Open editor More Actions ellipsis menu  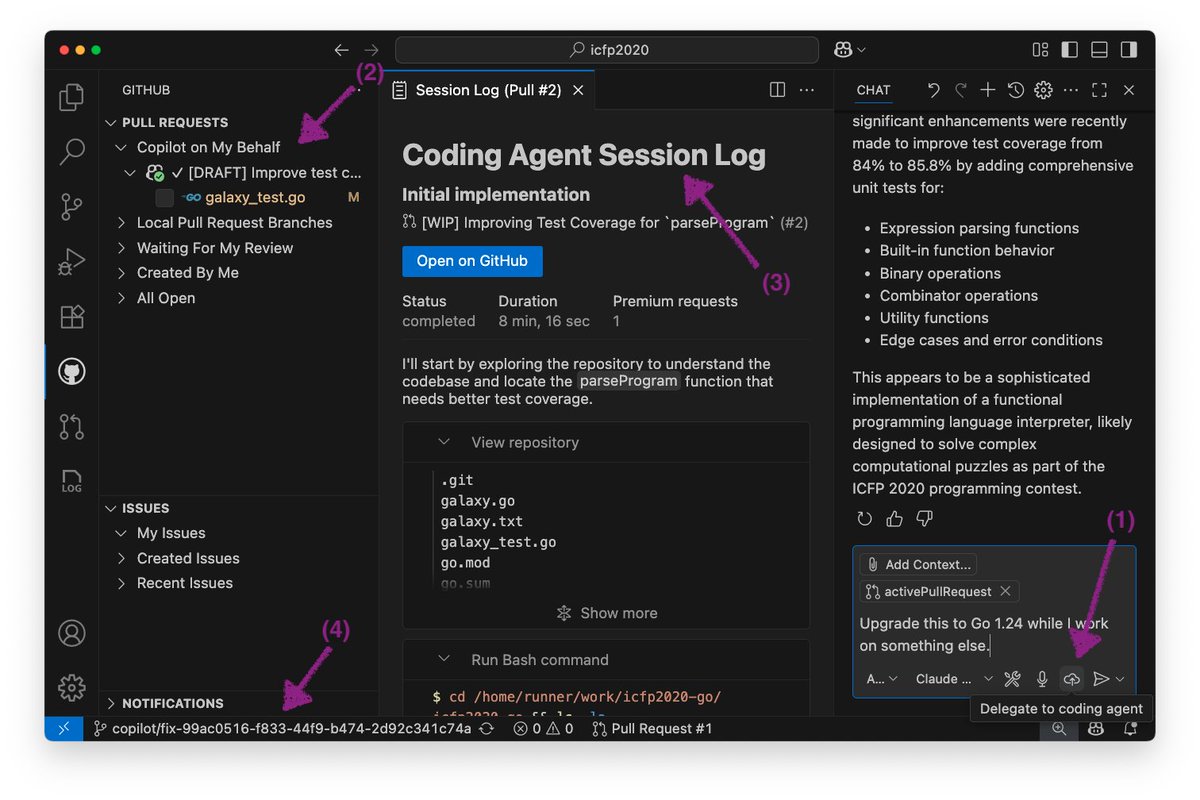807,90
